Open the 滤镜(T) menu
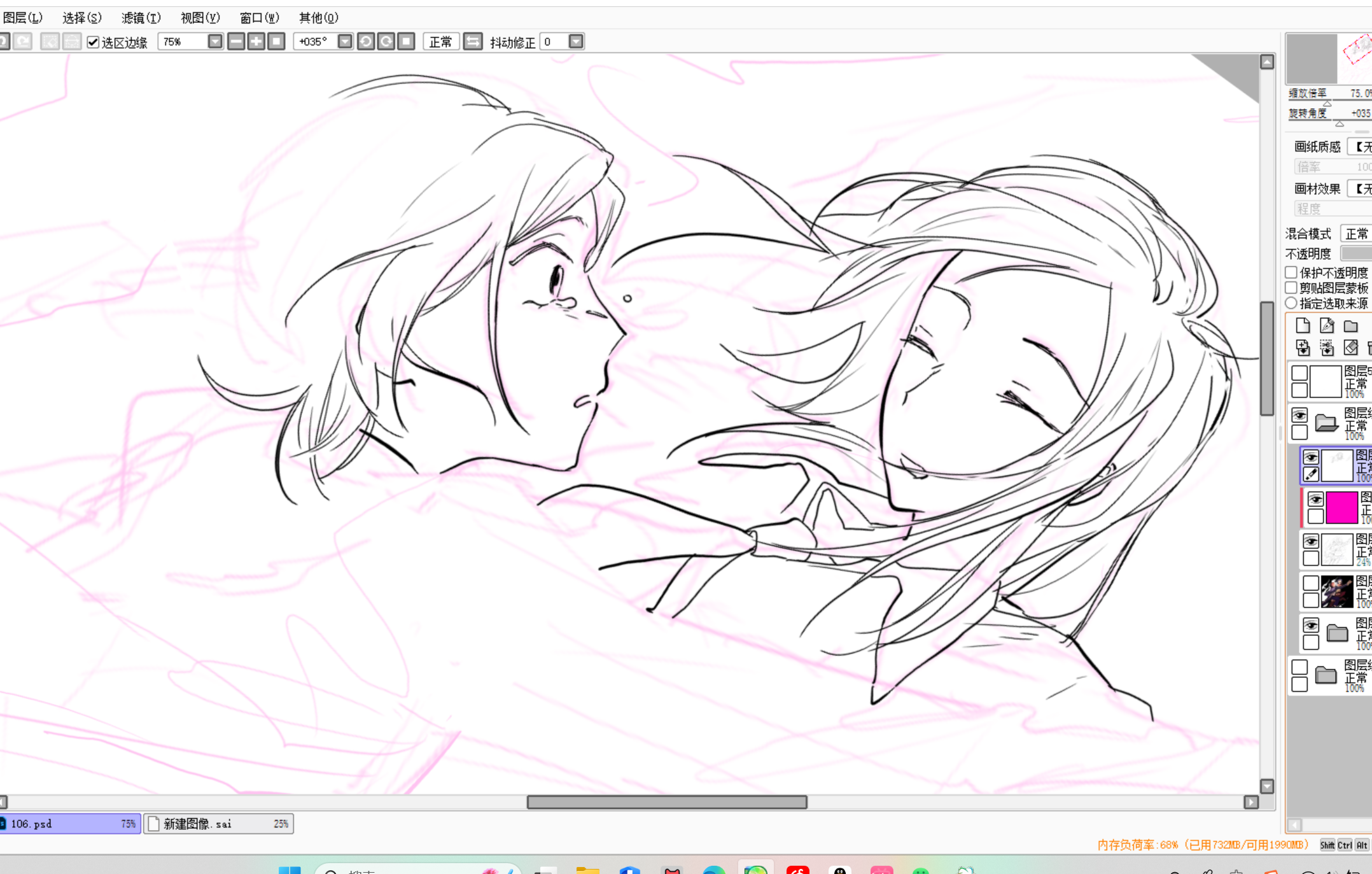This screenshot has width=1372, height=874. click(x=141, y=18)
